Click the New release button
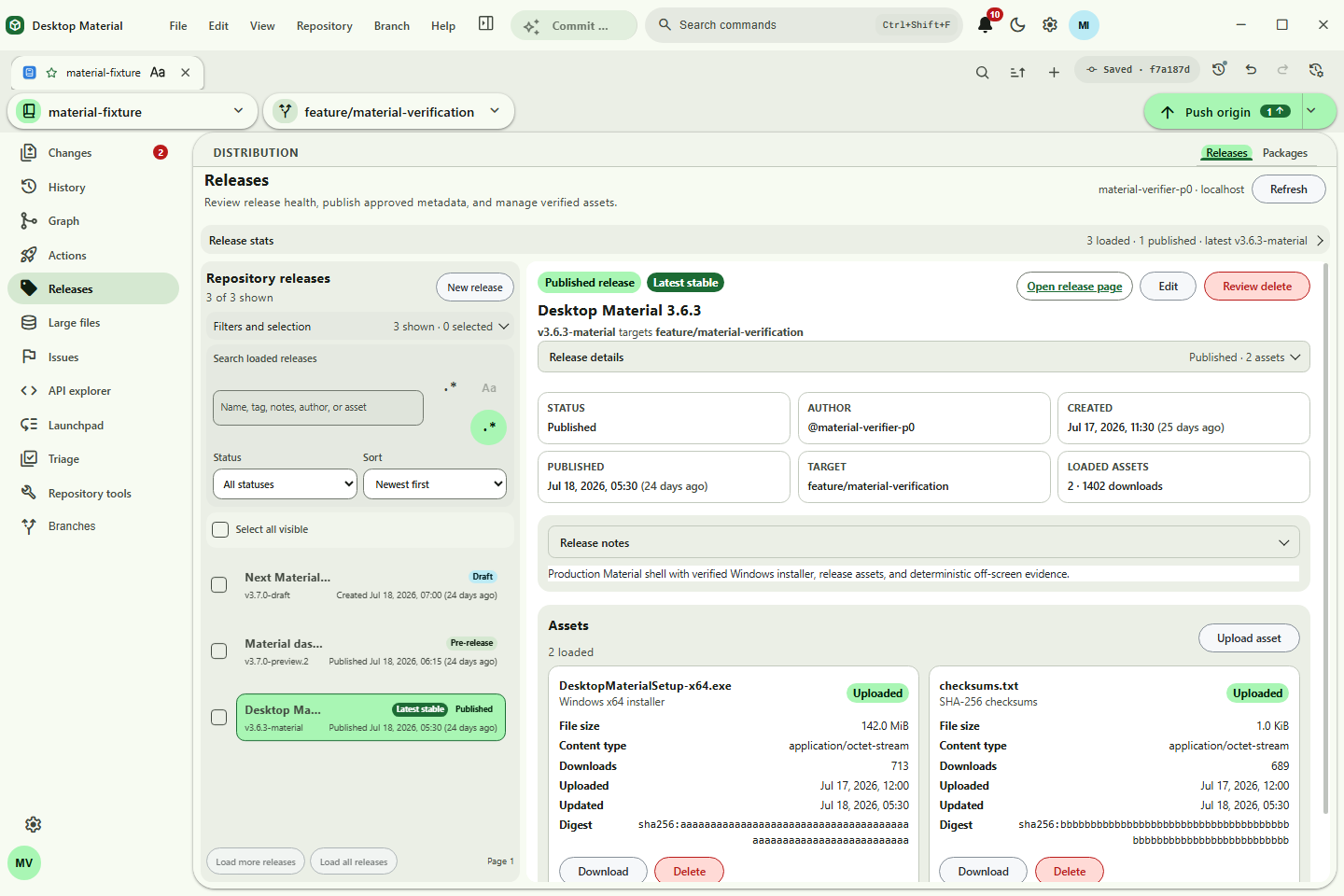 475,287
